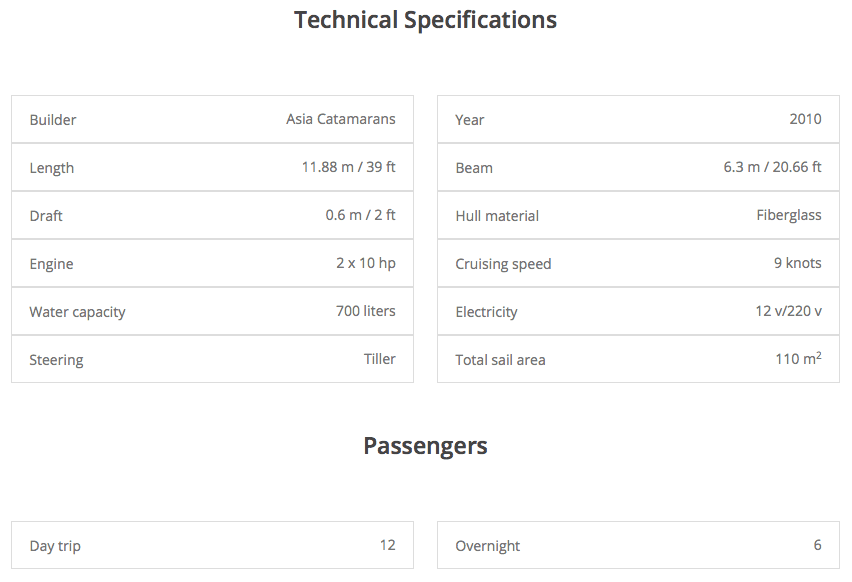Image resolution: width=852 pixels, height=582 pixels.
Task: Click the Water capacity label
Action: tap(77, 312)
